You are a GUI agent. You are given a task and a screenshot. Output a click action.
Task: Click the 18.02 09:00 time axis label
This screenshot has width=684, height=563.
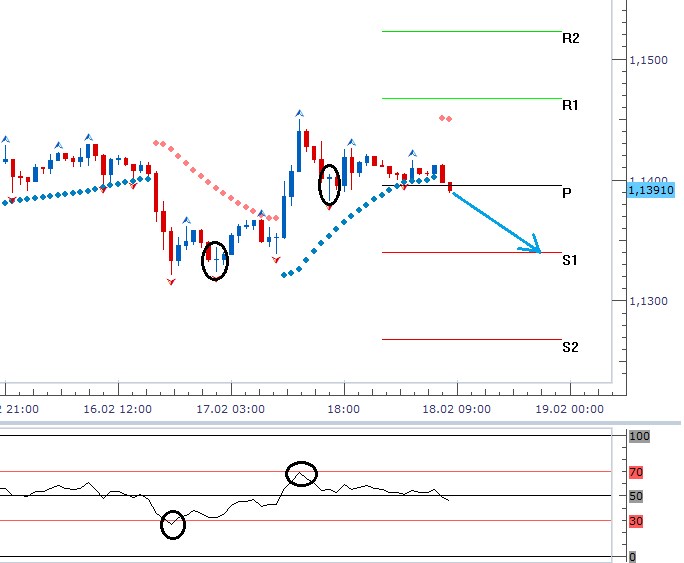456,409
